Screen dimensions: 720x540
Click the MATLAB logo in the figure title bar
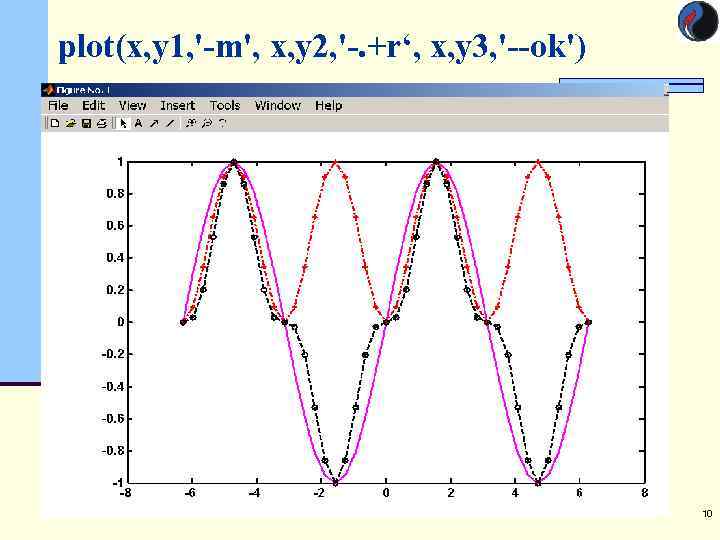click(48, 89)
